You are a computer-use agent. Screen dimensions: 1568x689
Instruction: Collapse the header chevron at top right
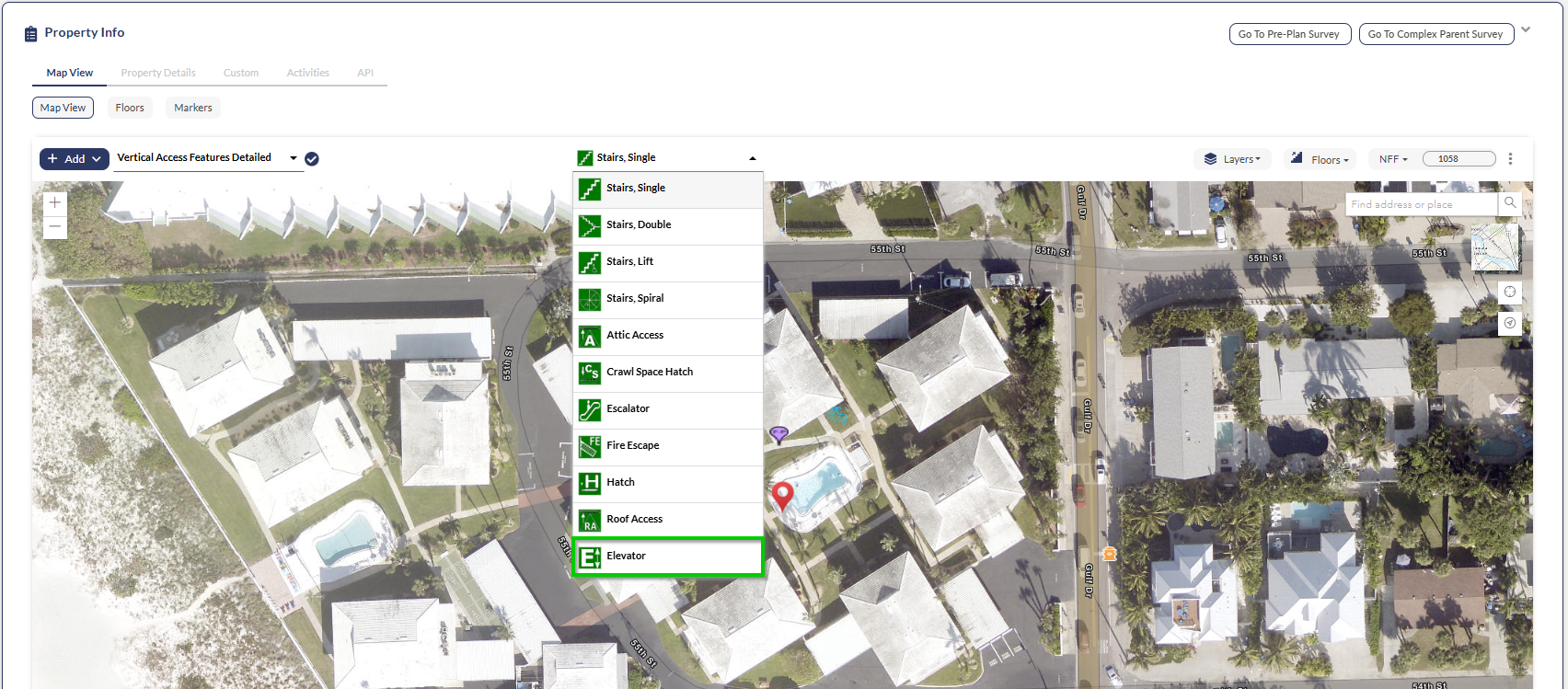click(1526, 30)
